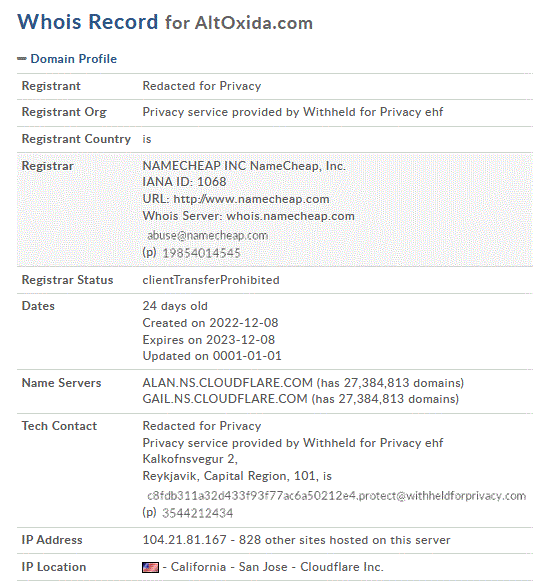533x584 pixels.
Task: Click the Whois Record page heading
Action: click(x=165, y=22)
